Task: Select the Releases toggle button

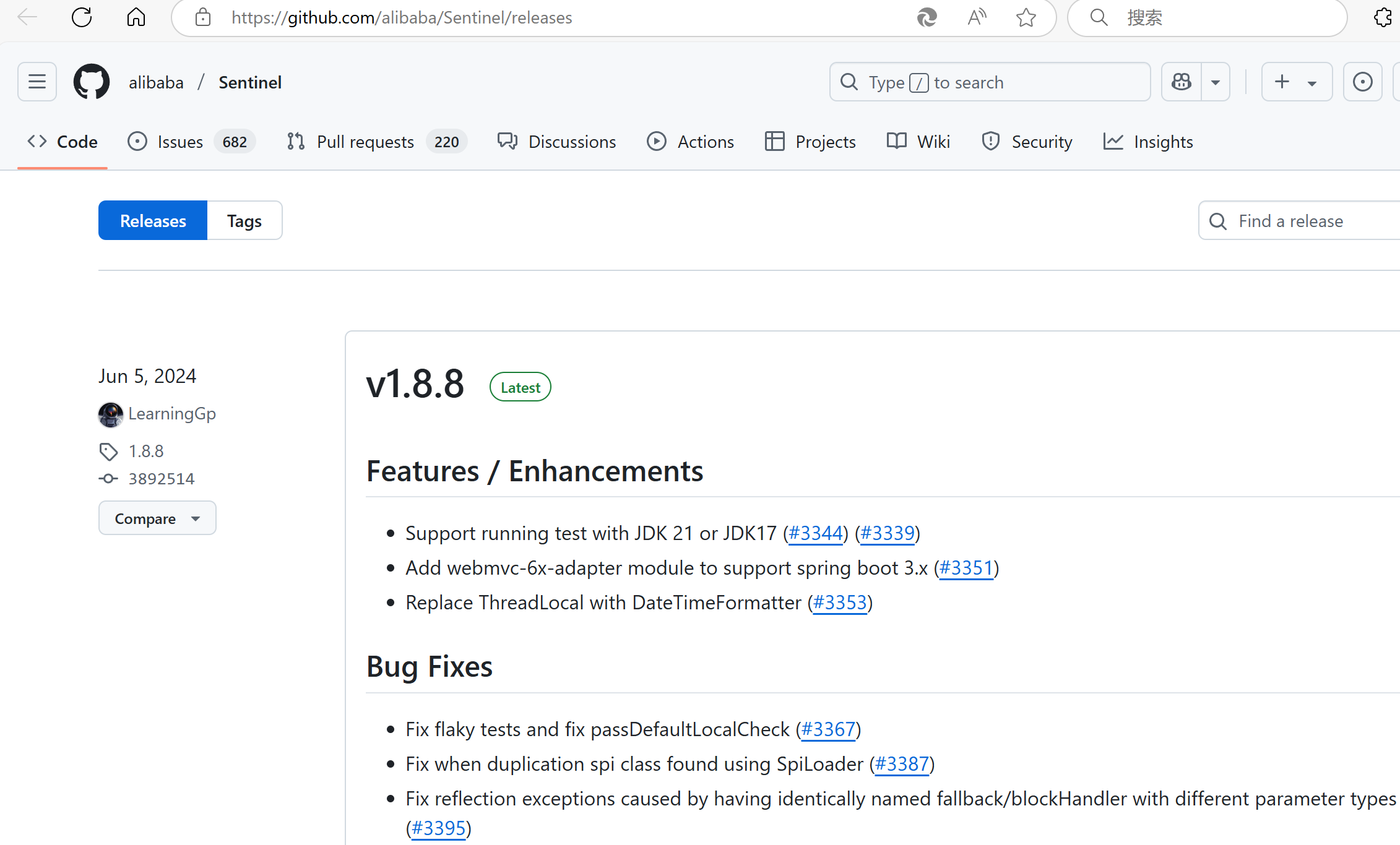Action: pyautogui.click(x=153, y=221)
